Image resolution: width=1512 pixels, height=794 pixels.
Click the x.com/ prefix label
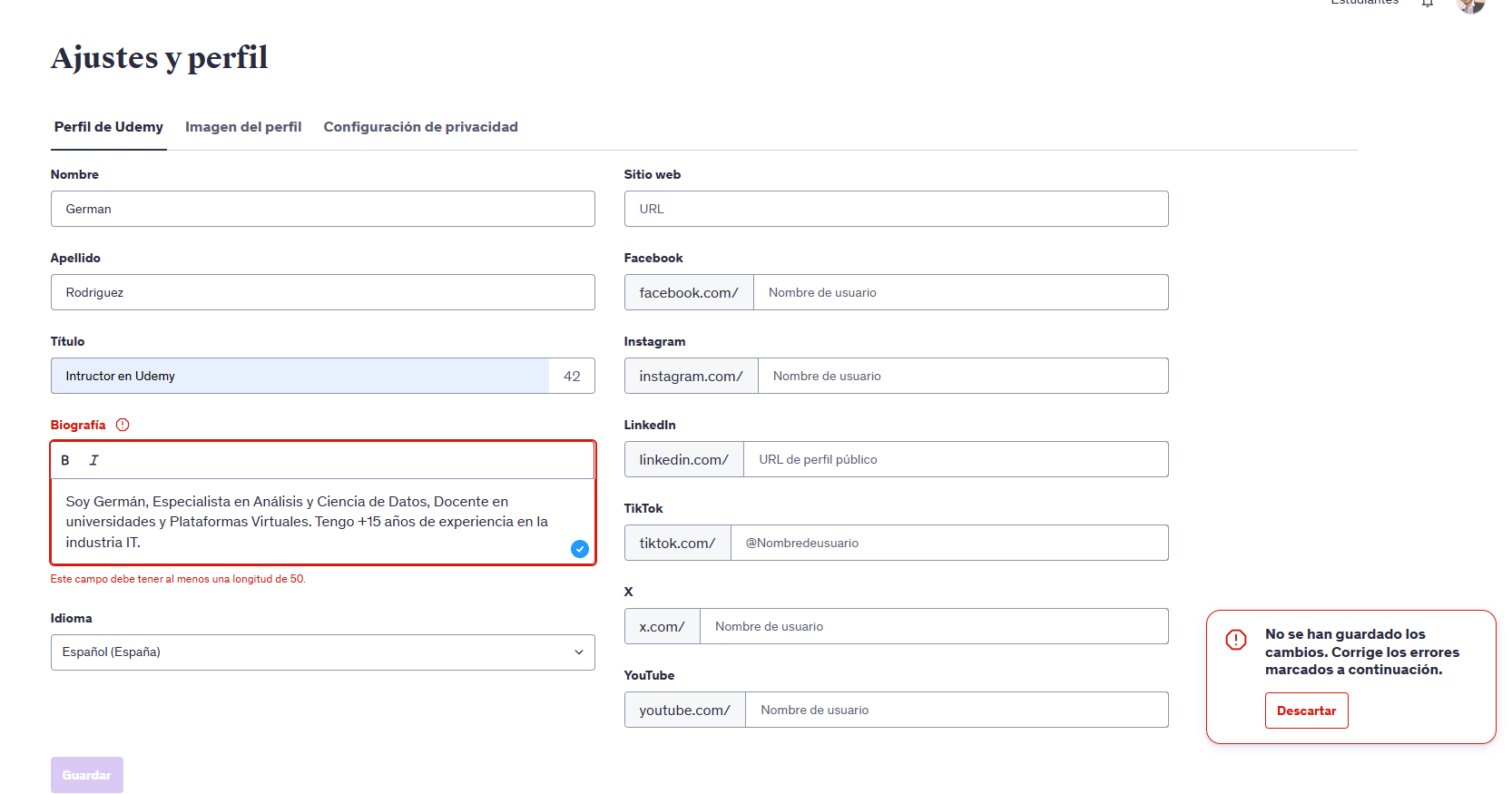coord(663,626)
